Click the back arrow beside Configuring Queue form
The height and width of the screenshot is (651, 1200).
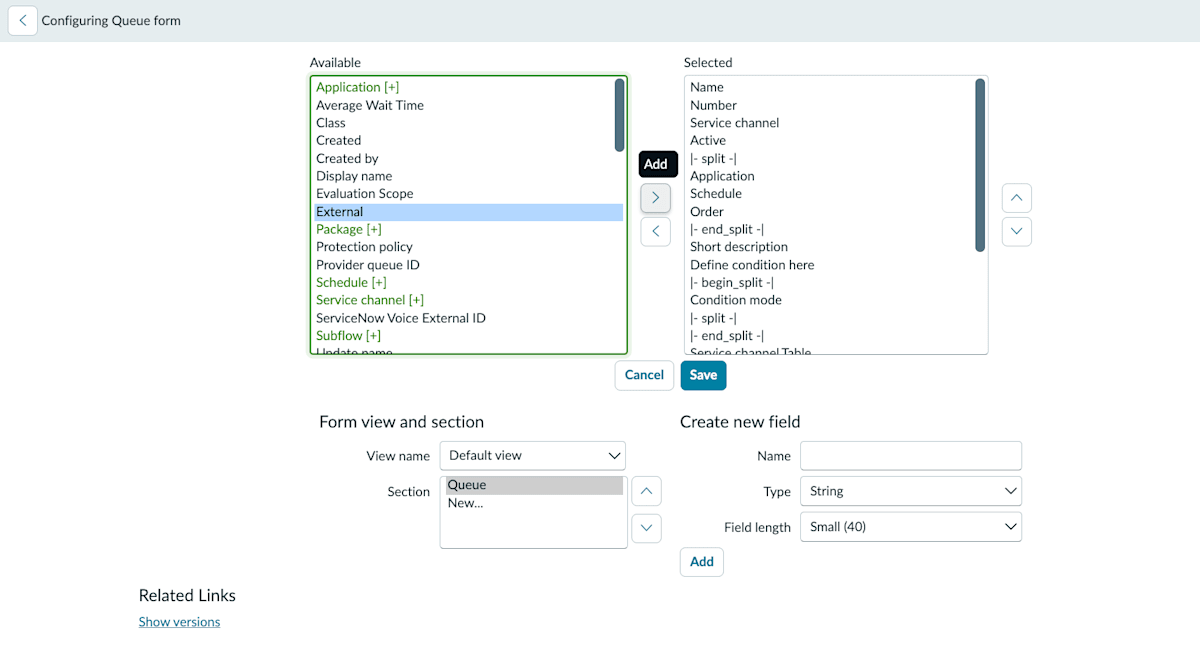[23, 20]
